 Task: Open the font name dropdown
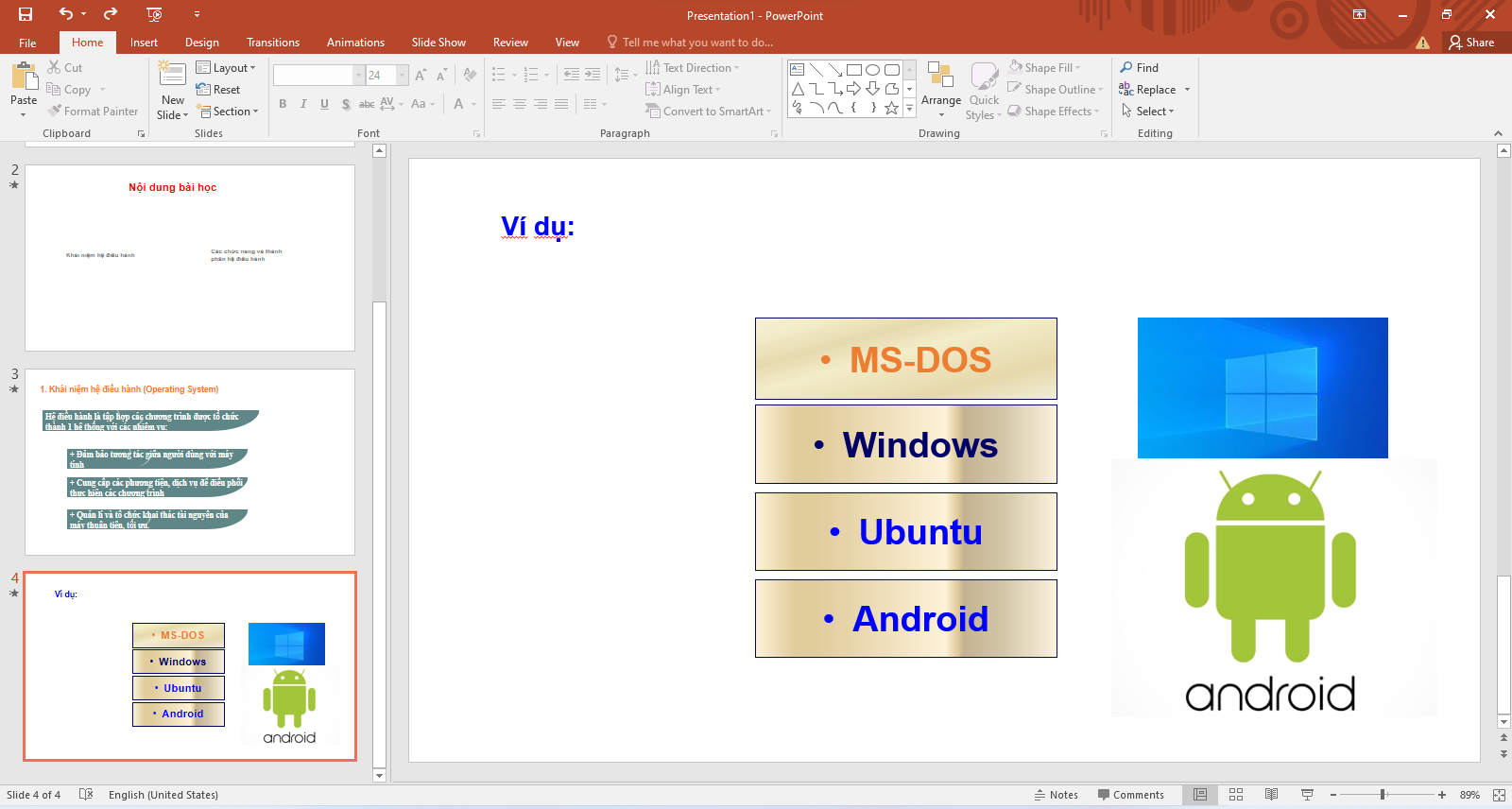point(358,75)
